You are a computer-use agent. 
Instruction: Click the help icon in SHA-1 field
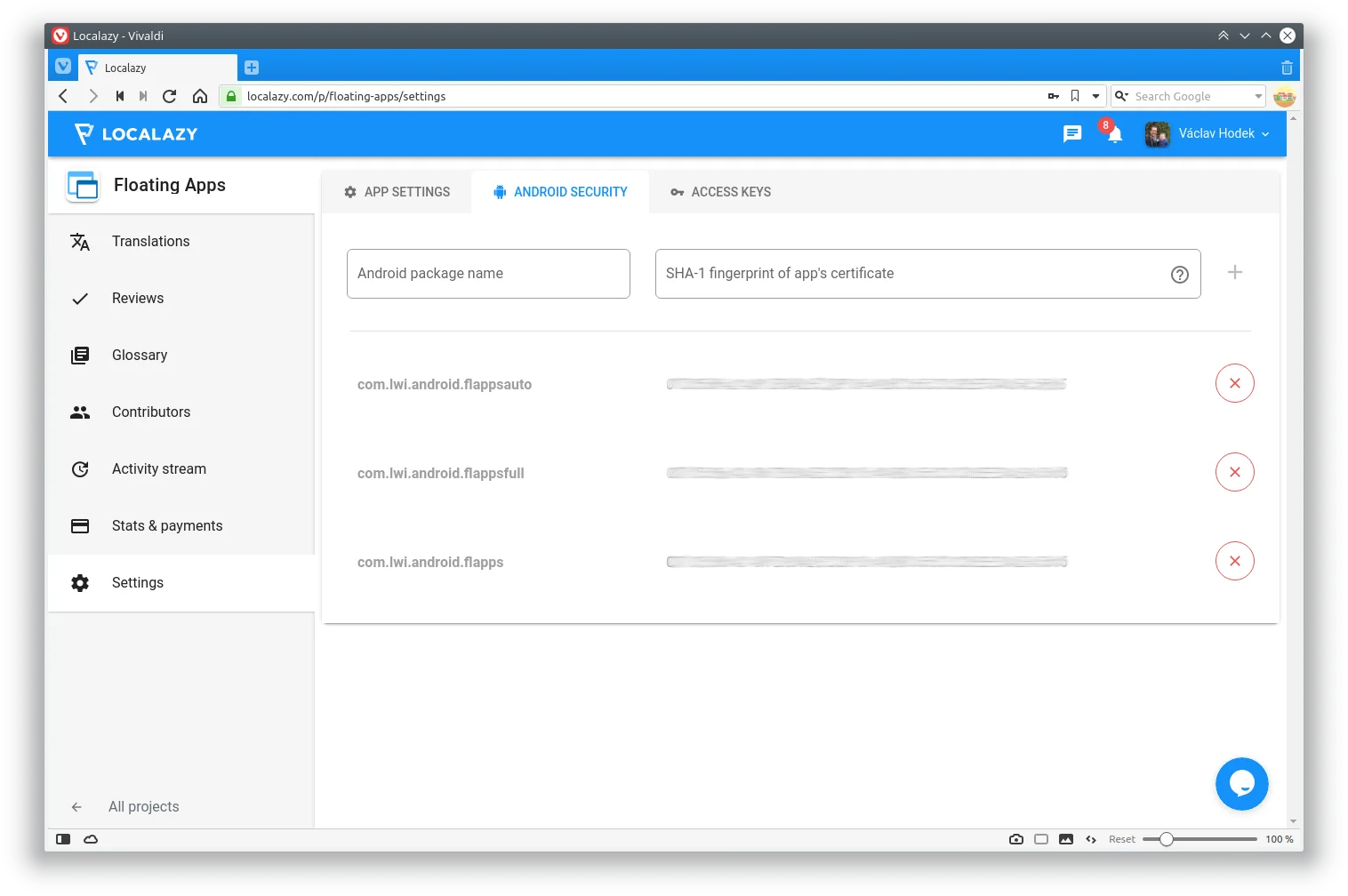1179,275
